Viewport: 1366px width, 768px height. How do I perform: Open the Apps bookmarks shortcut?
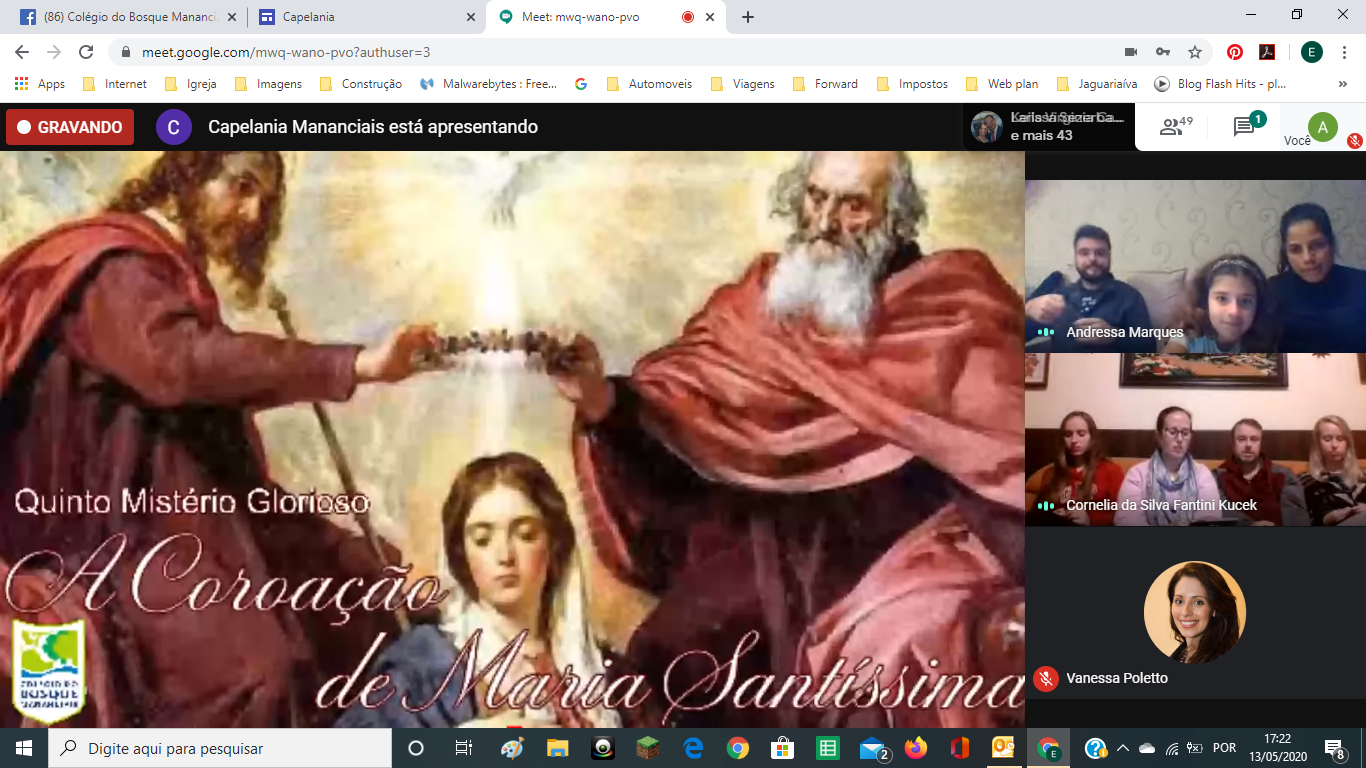click(x=40, y=84)
